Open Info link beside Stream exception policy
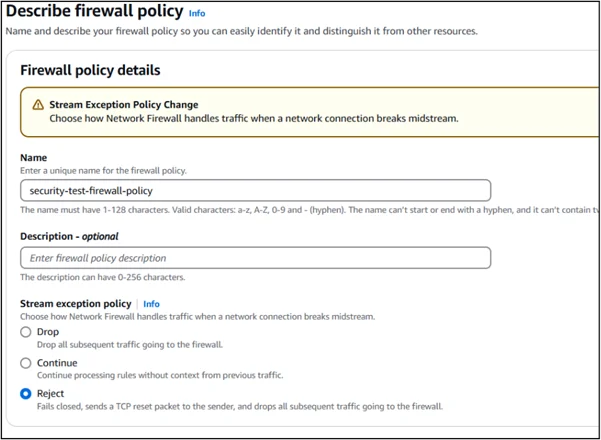Image resolution: width=601 pixels, height=440 pixels. click(151, 304)
